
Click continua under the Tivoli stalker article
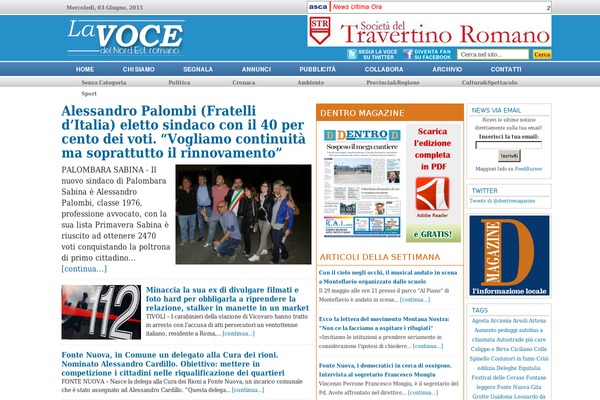238,333
